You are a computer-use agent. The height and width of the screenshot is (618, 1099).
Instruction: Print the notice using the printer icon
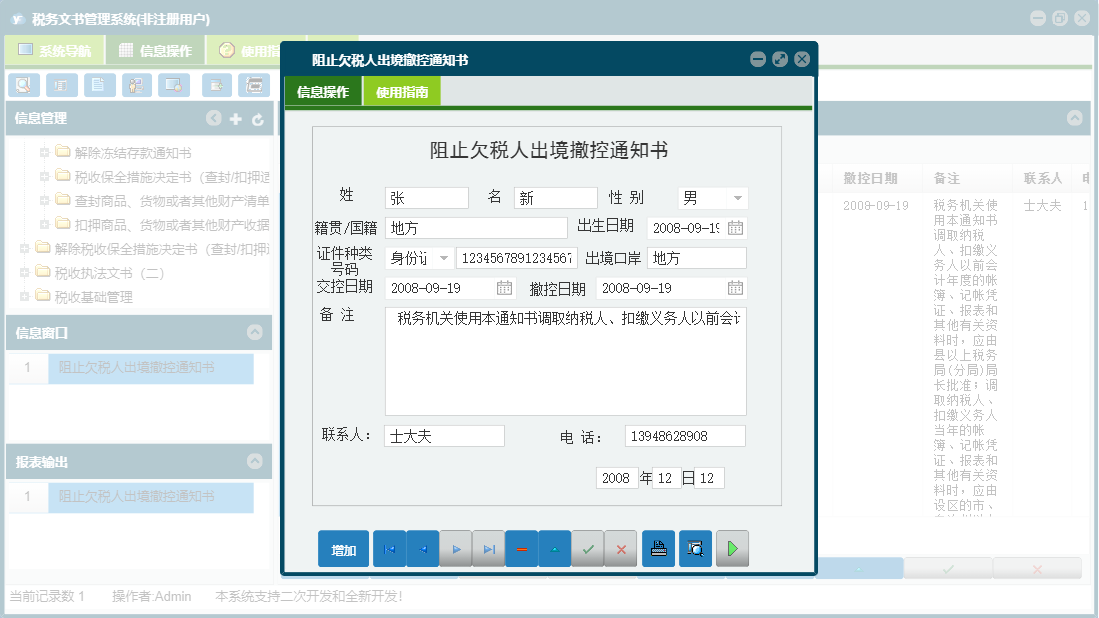658,548
